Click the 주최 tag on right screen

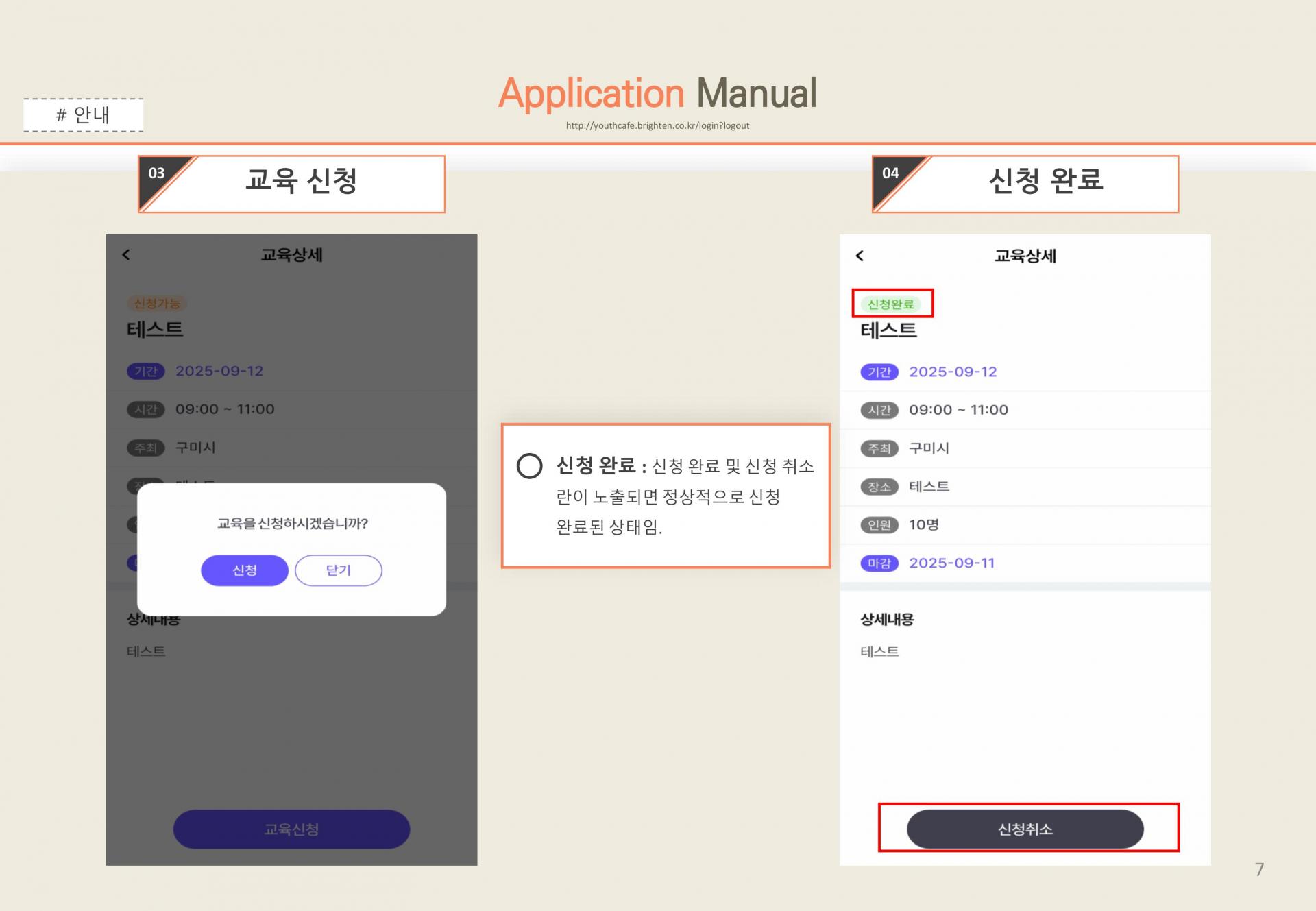coord(879,448)
